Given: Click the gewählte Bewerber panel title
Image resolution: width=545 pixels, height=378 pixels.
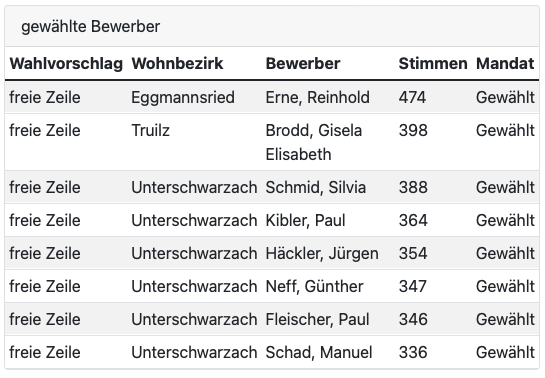Looking at the screenshot, I should [x=91, y=26].
